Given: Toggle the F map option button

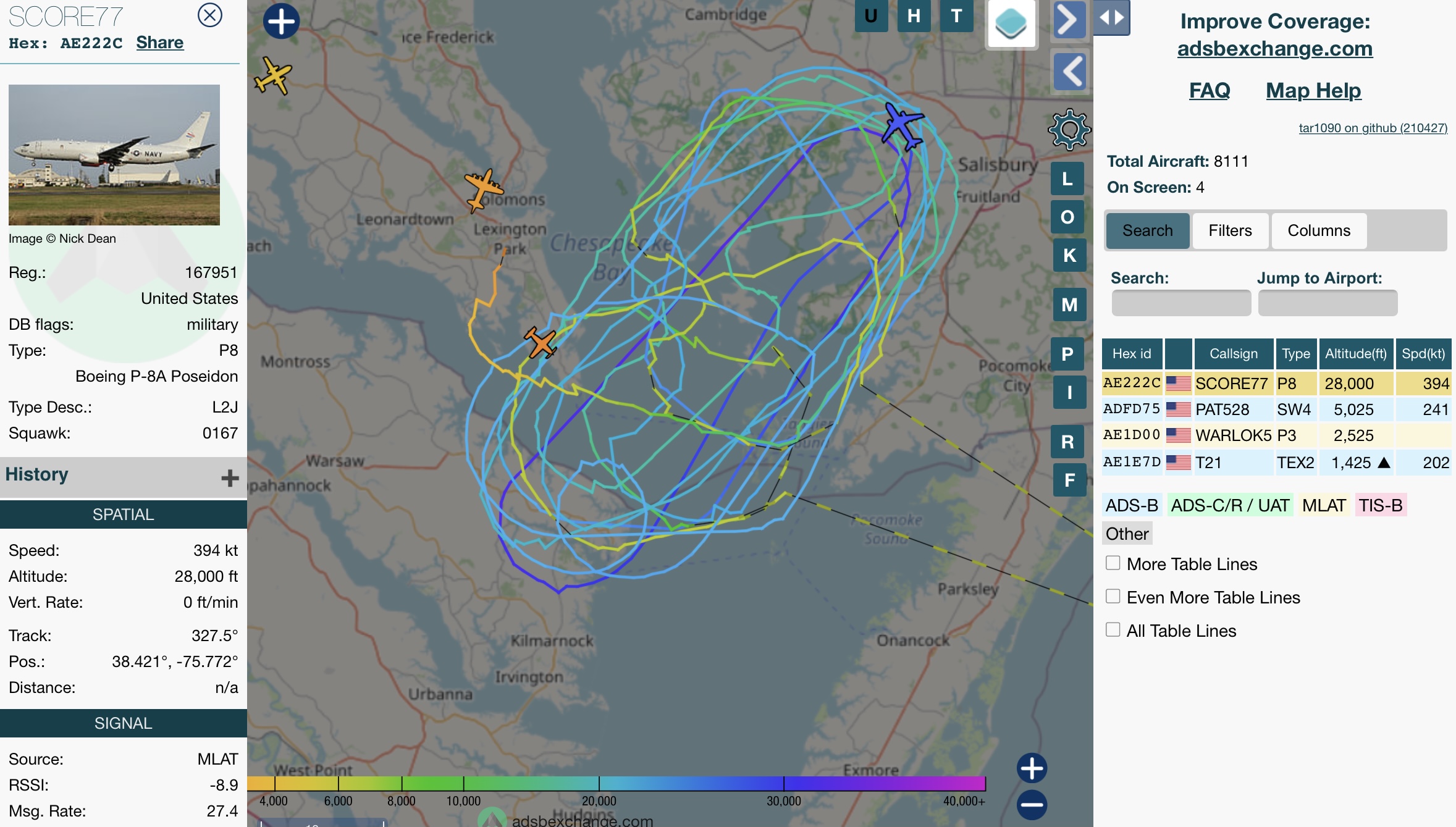Looking at the screenshot, I should click(1069, 480).
